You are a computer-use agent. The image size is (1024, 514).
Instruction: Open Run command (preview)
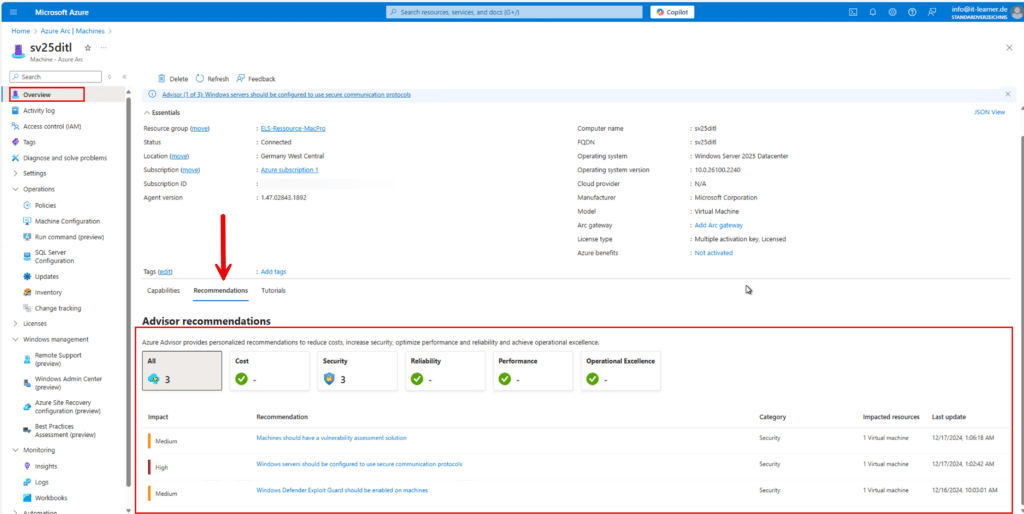click(x=69, y=236)
